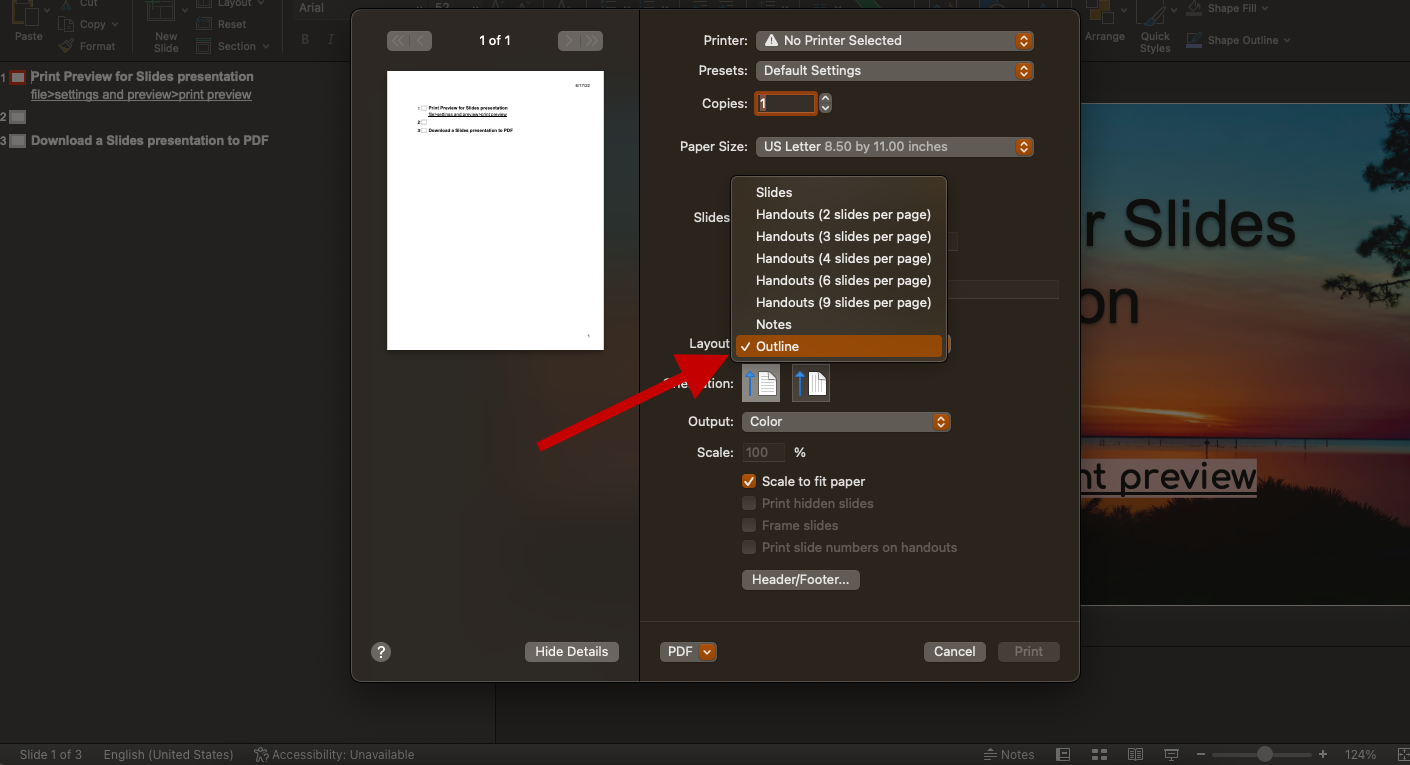
Task: Click the Hide Details button
Action: click(571, 651)
